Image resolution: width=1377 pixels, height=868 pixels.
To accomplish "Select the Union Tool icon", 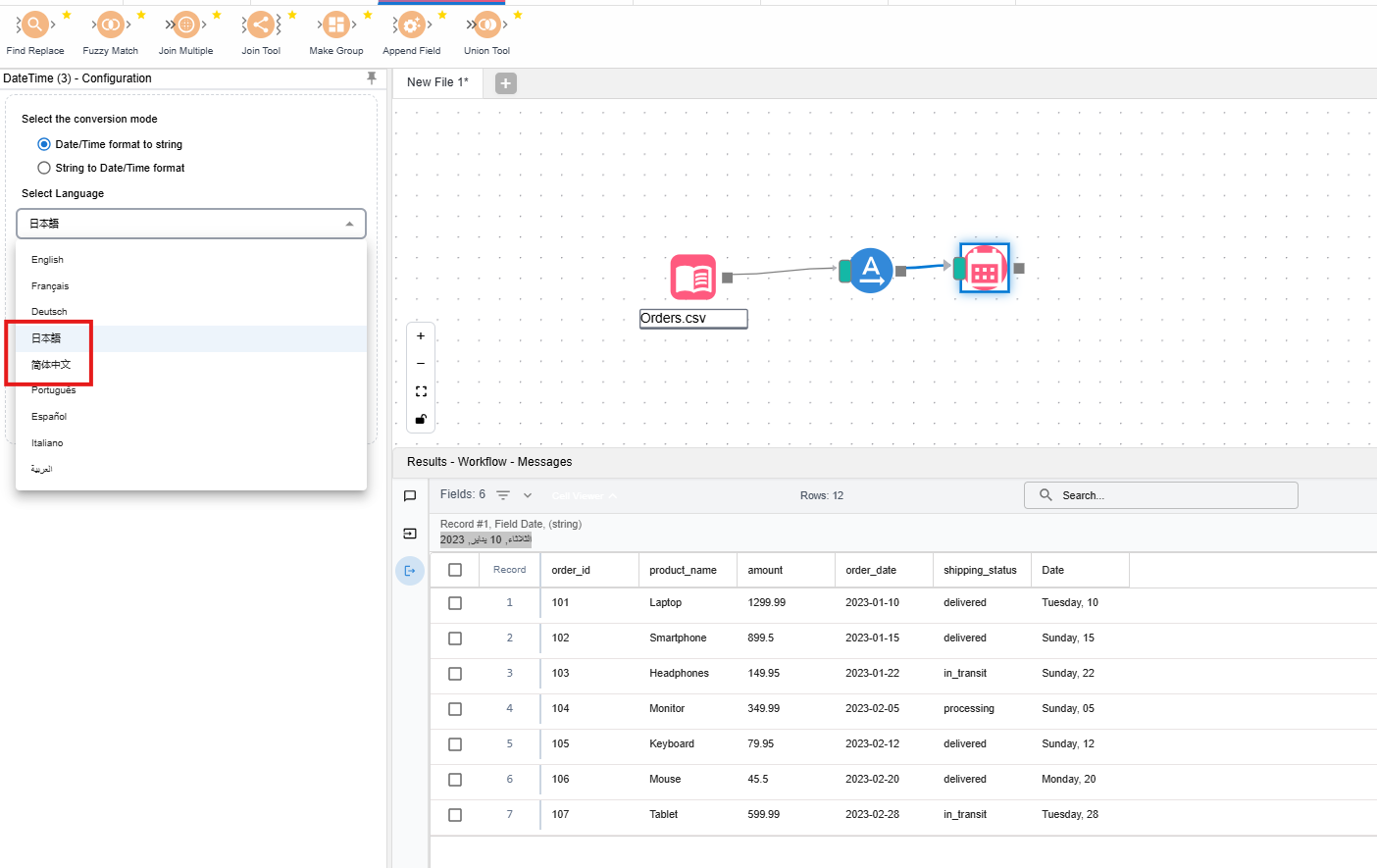I will pos(486,25).
